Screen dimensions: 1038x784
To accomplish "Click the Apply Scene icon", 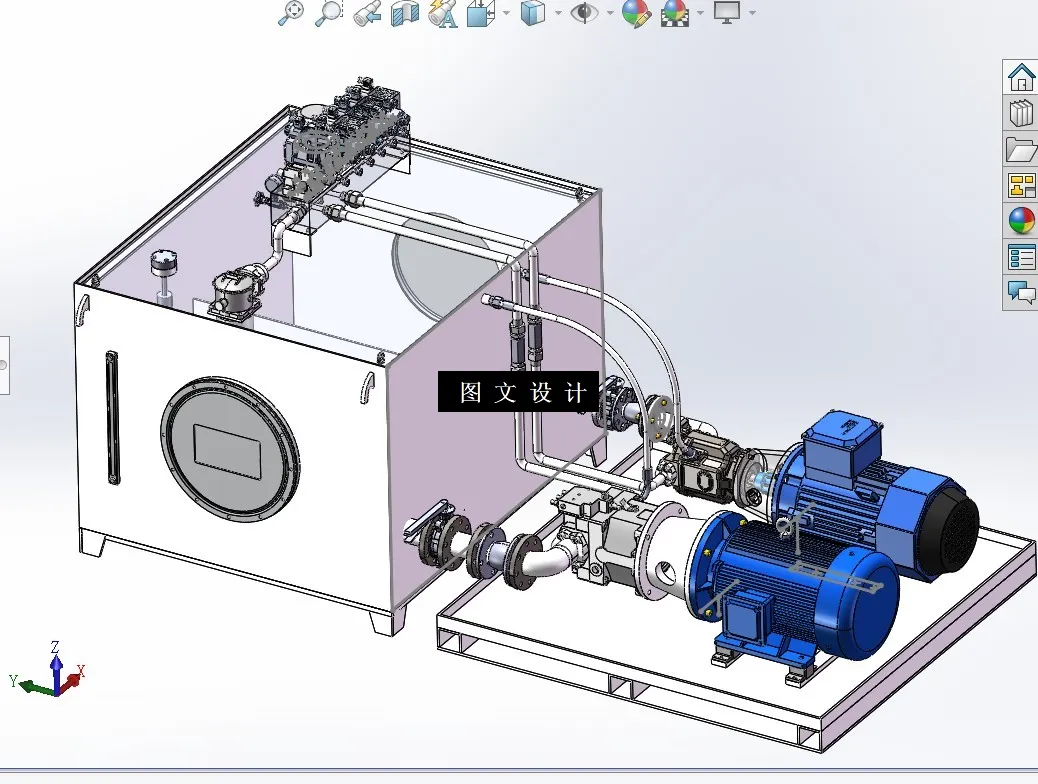I will [675, 13].
